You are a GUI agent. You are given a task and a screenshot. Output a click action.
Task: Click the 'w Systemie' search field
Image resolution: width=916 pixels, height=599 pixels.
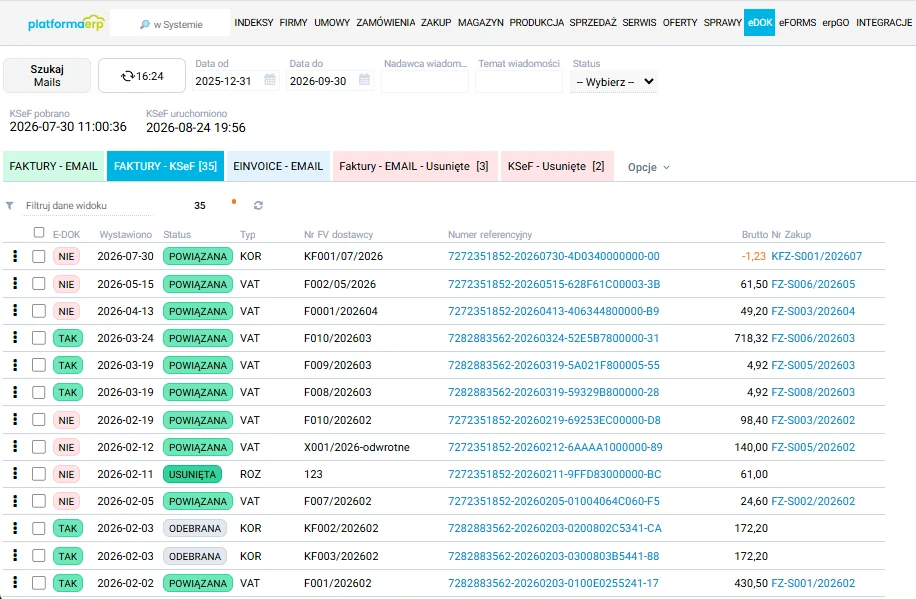point(170,23)
